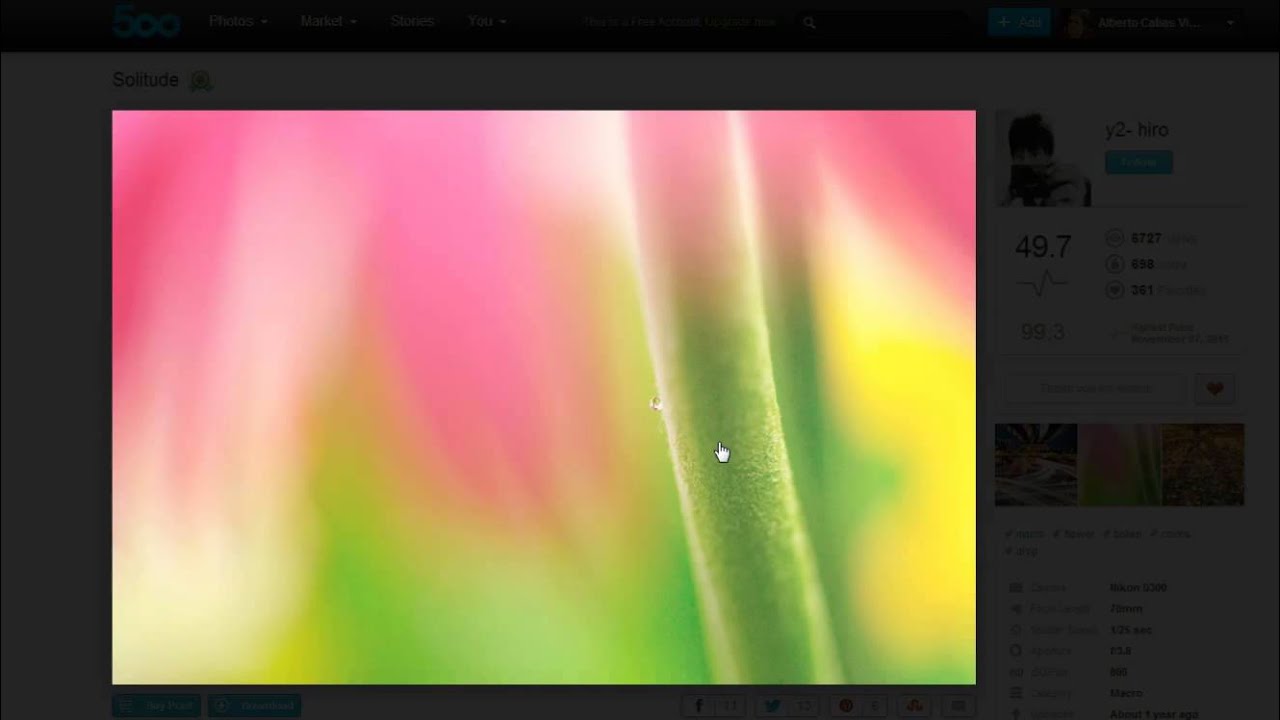
Task: Share the photo on Facebook
Action: click(x=714, y=706)
